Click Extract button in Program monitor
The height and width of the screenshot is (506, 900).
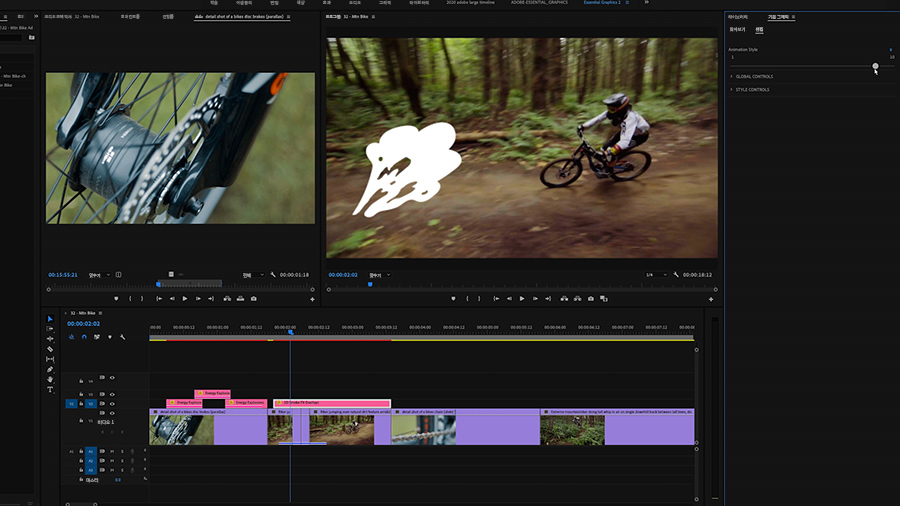point(577,298)
